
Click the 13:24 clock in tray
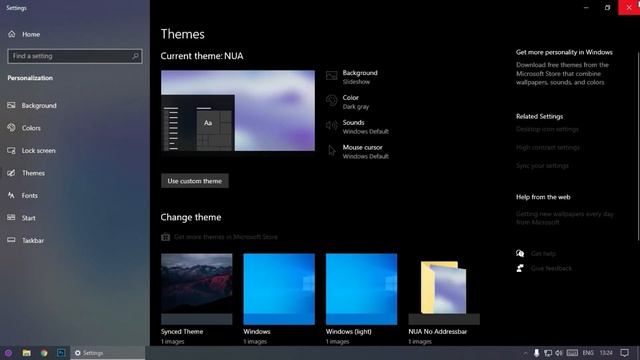[x=606, y=353]
